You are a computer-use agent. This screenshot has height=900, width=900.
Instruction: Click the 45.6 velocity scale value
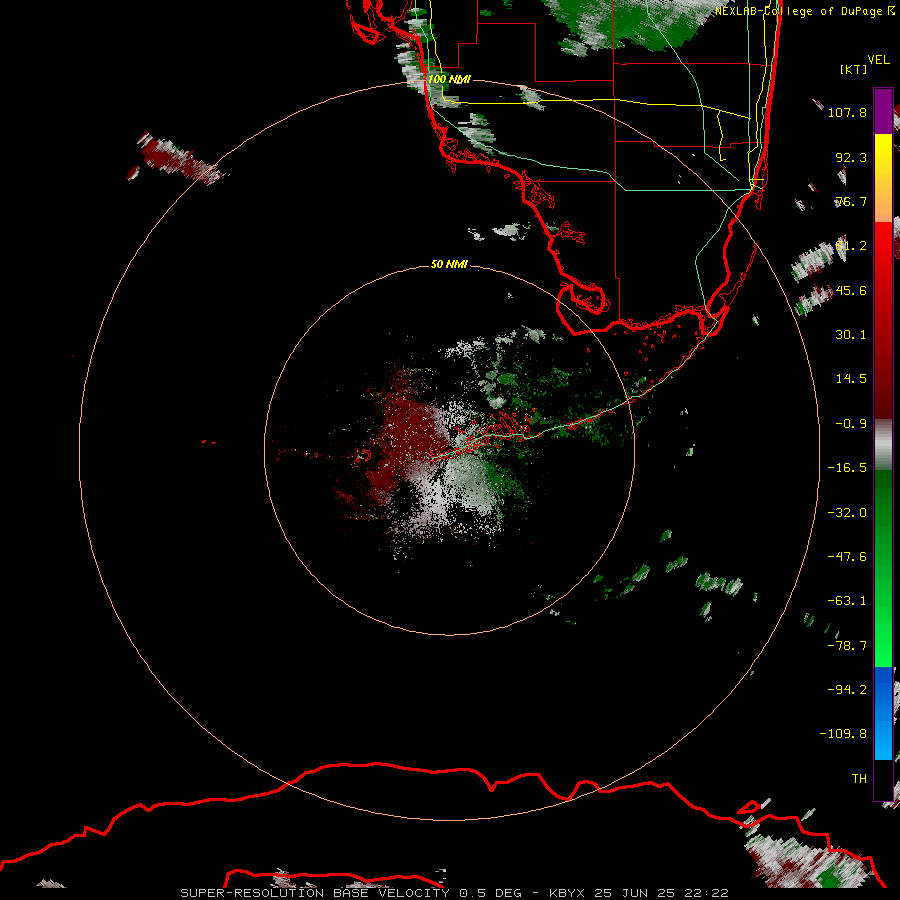851,290
